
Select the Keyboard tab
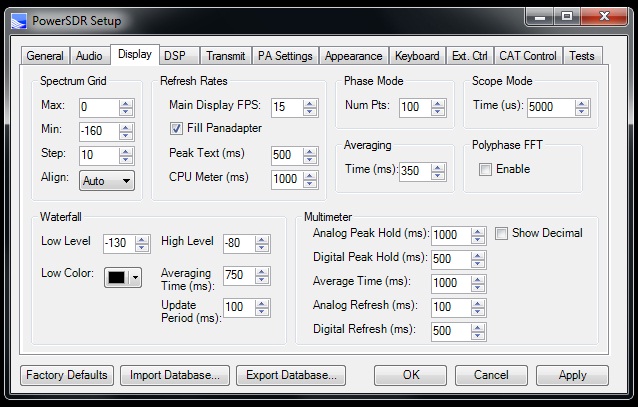pos(417,56)
